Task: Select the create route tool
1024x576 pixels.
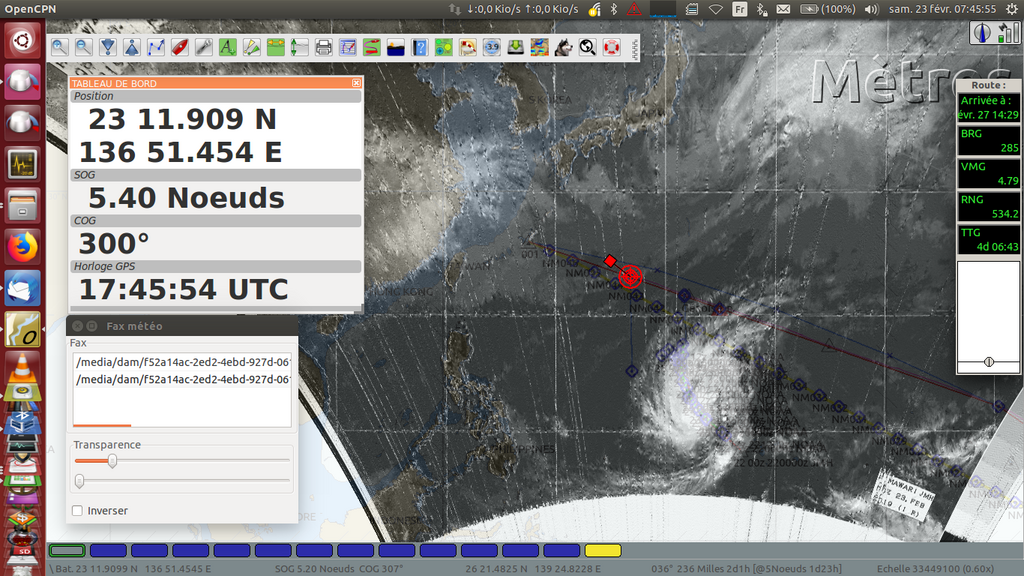Action: click(156, 47)
